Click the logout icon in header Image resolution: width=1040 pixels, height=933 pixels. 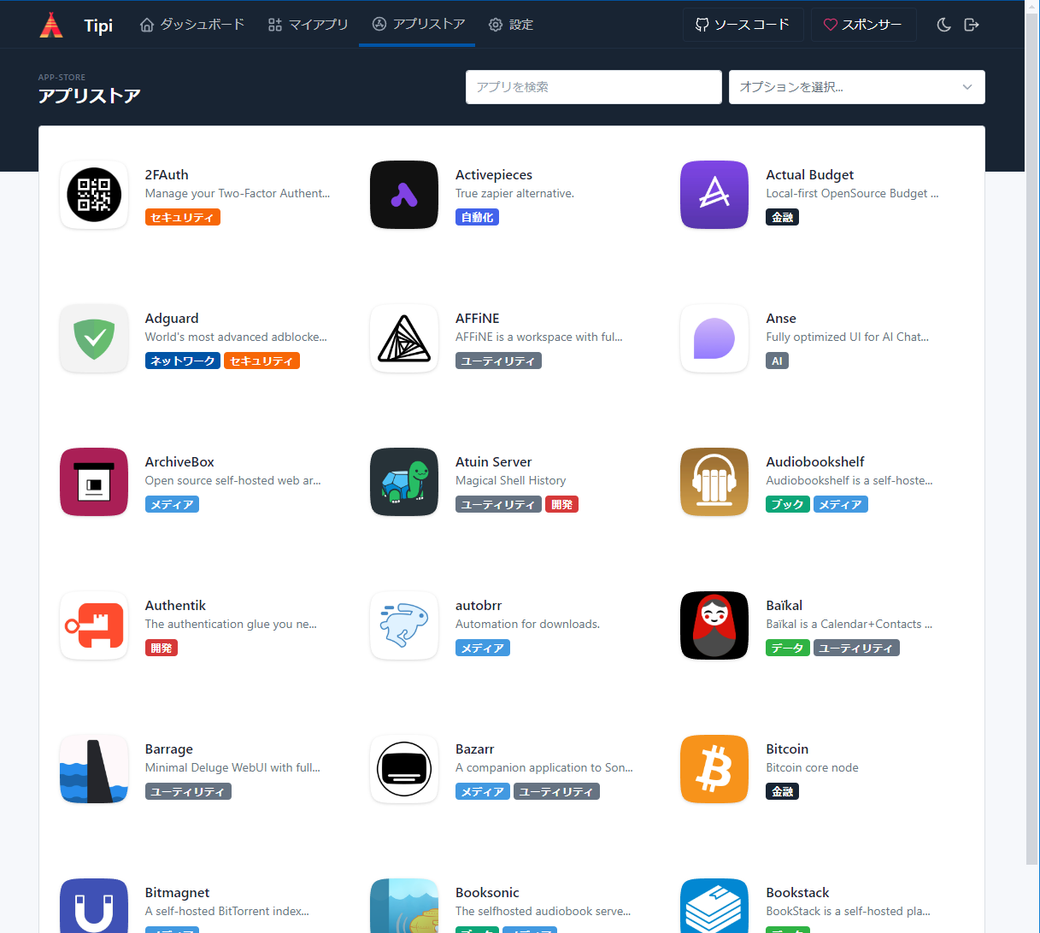coord(971,25)
